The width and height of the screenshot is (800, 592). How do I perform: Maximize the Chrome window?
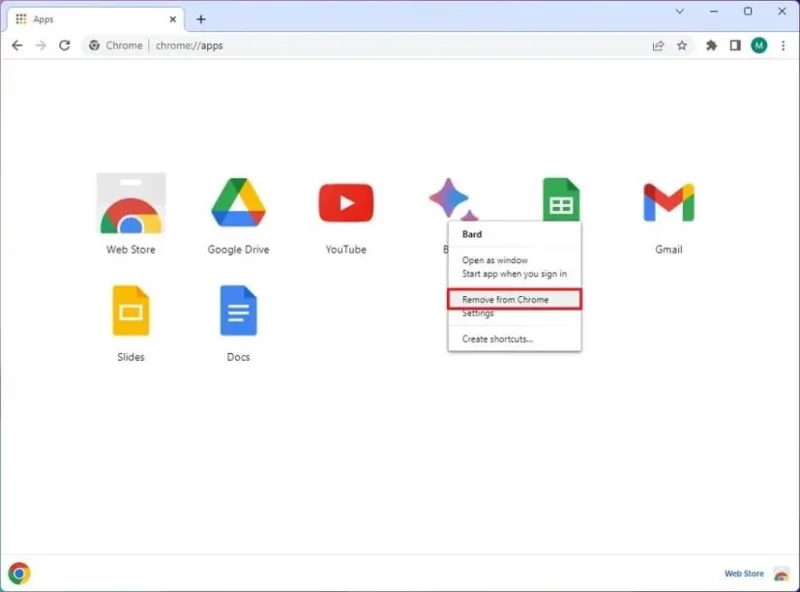click(x=748, y=11)
